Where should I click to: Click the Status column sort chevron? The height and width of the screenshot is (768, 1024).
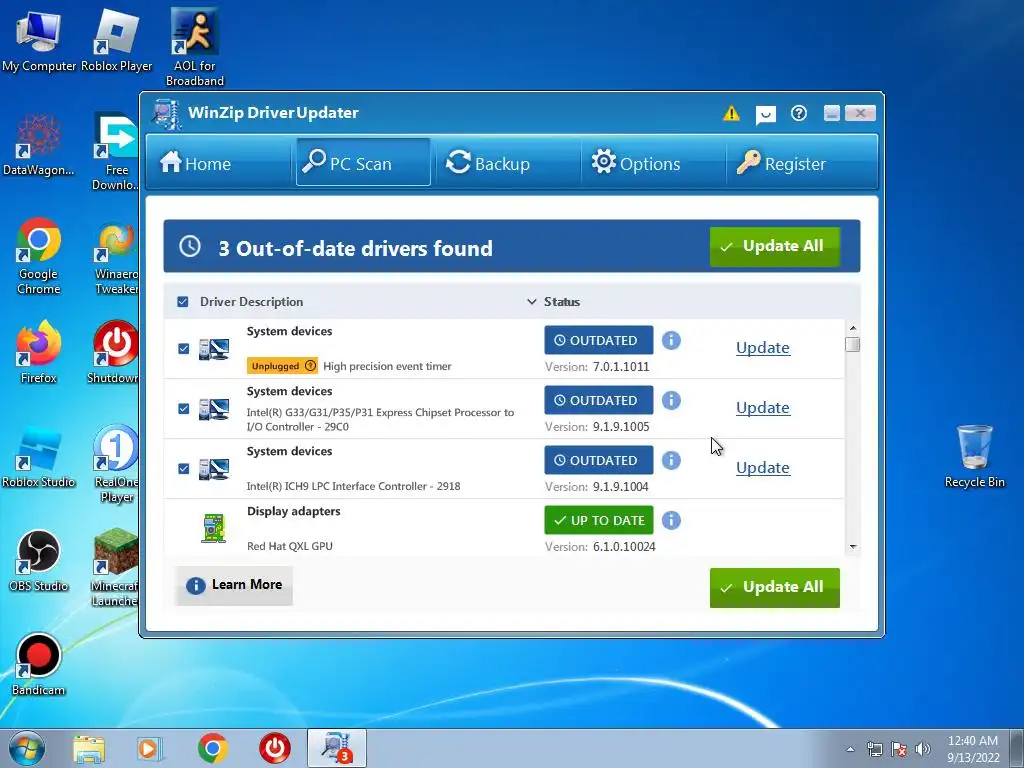pos(532,302)
